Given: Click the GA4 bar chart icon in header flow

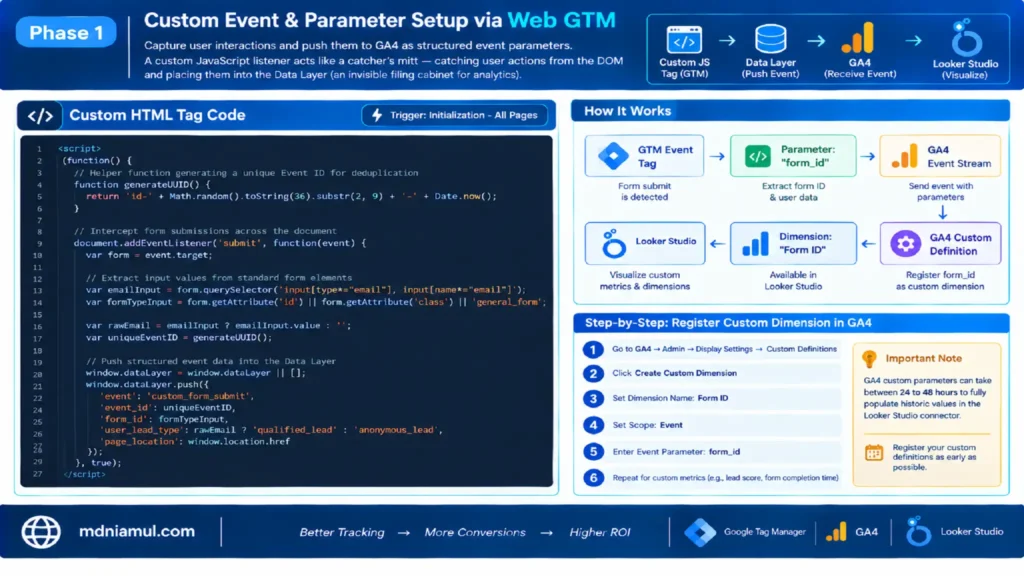Looking at the screenshot, I should tap(858, 39).
